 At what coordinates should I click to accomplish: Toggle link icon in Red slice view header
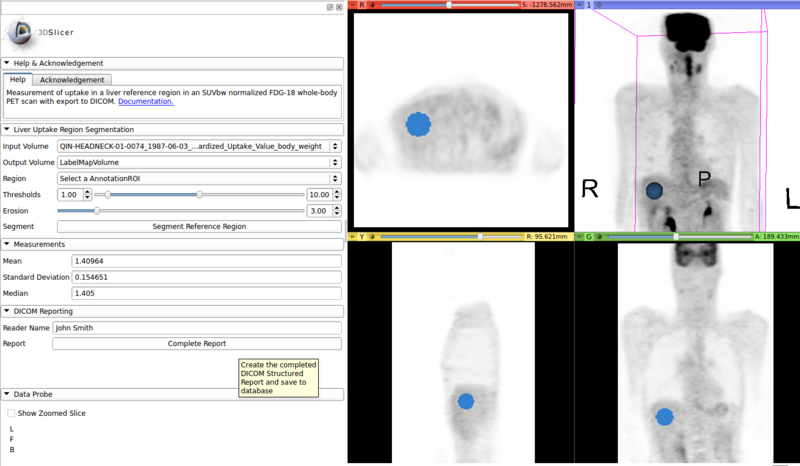pos(373,5)
